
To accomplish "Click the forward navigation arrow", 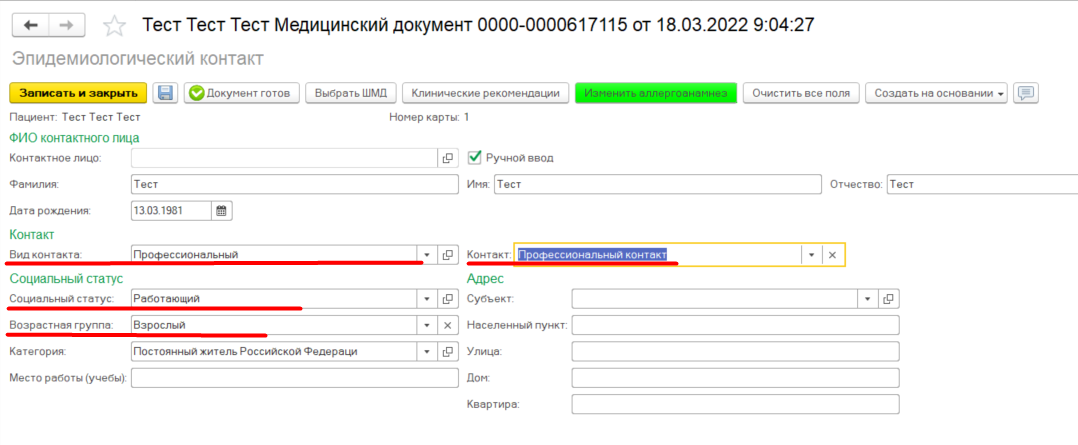I will tap(66, 24).
